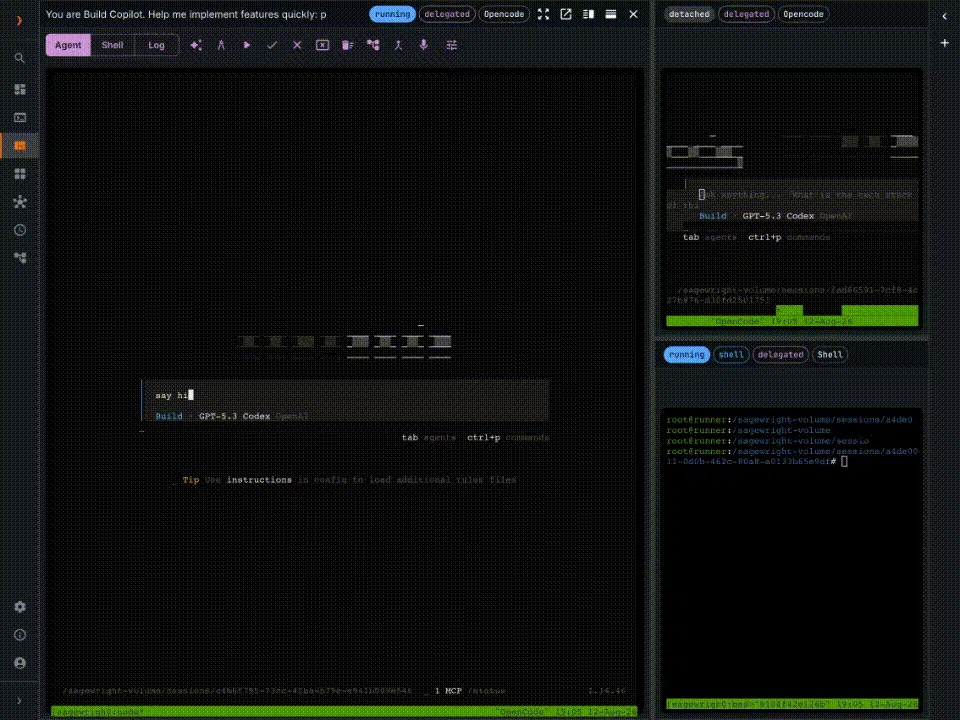Click the Shell label badge in lower right panel
Viewport: 960px width, 720px height.
(830, 354)
